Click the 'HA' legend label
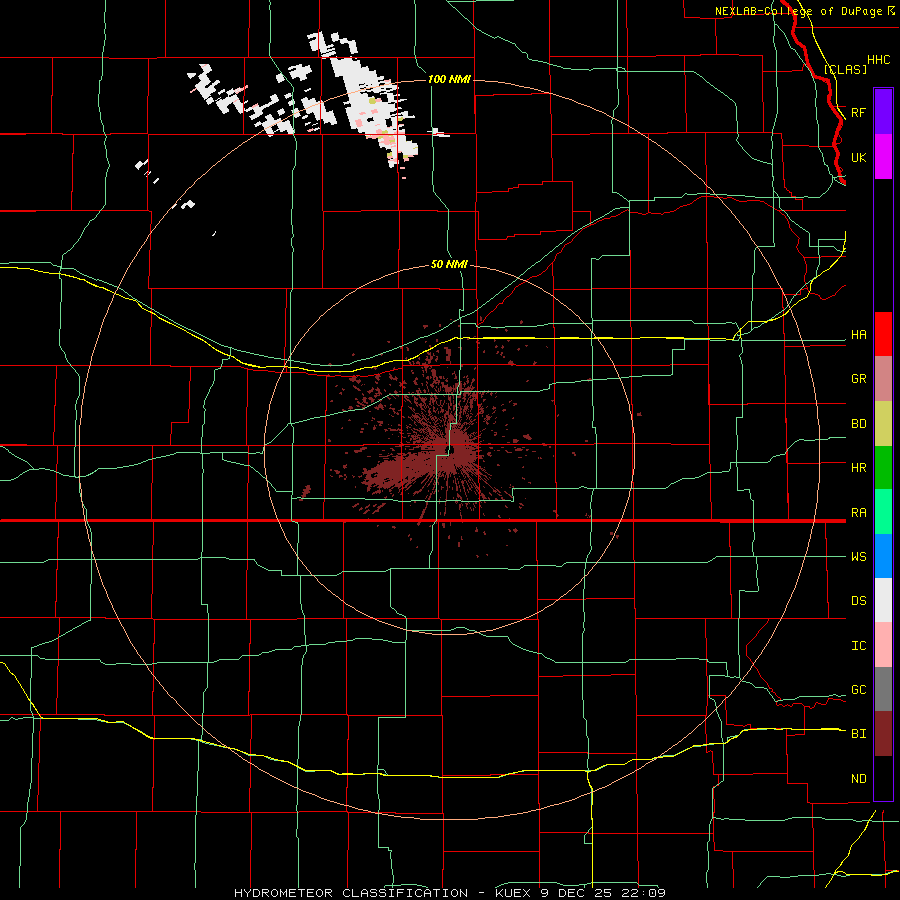This screenshot has height=900, width=900. tap(858, 335)
